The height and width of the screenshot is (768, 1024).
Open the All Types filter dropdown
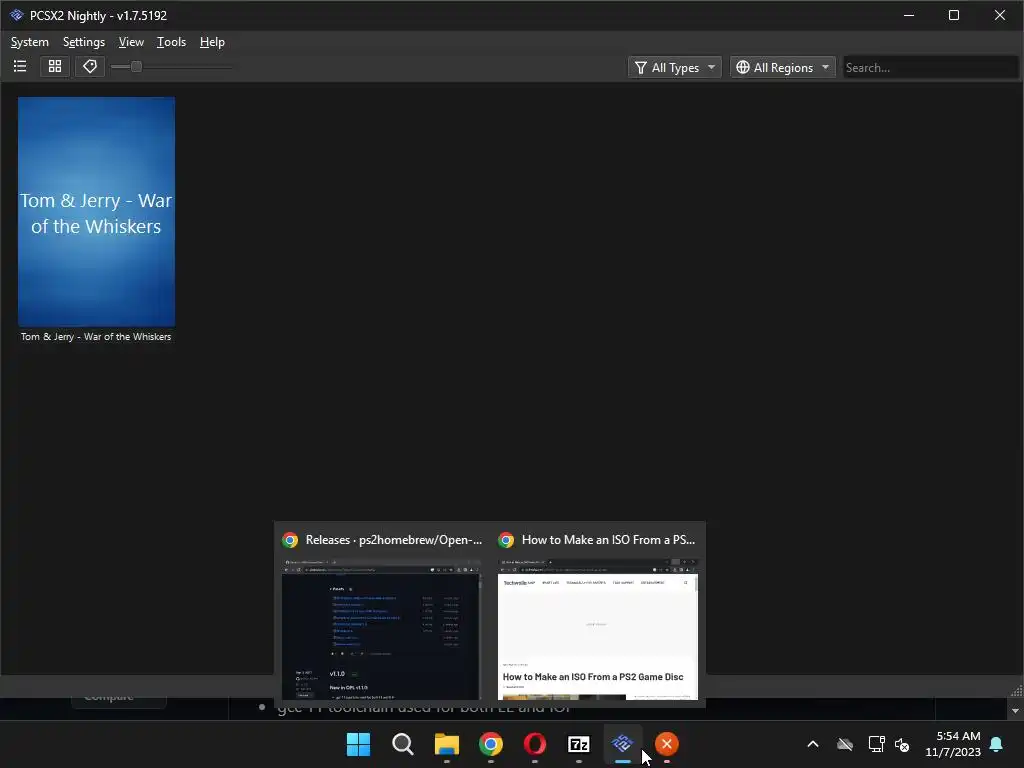pyautogui.click(x=675, y=67)
